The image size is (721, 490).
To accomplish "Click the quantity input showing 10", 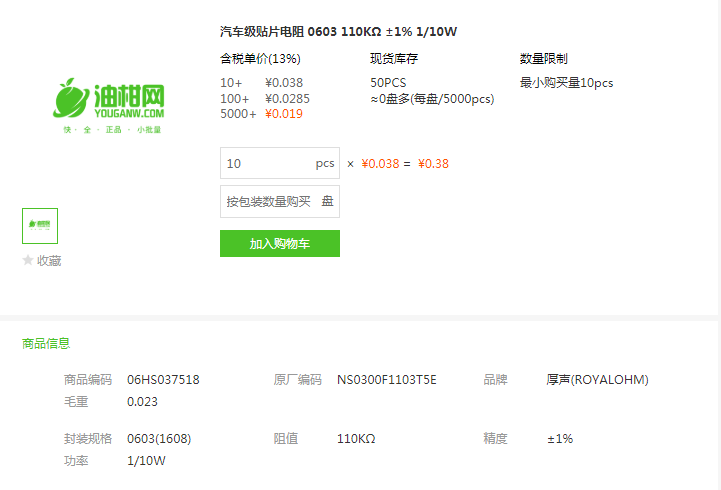I will point(280,163).
